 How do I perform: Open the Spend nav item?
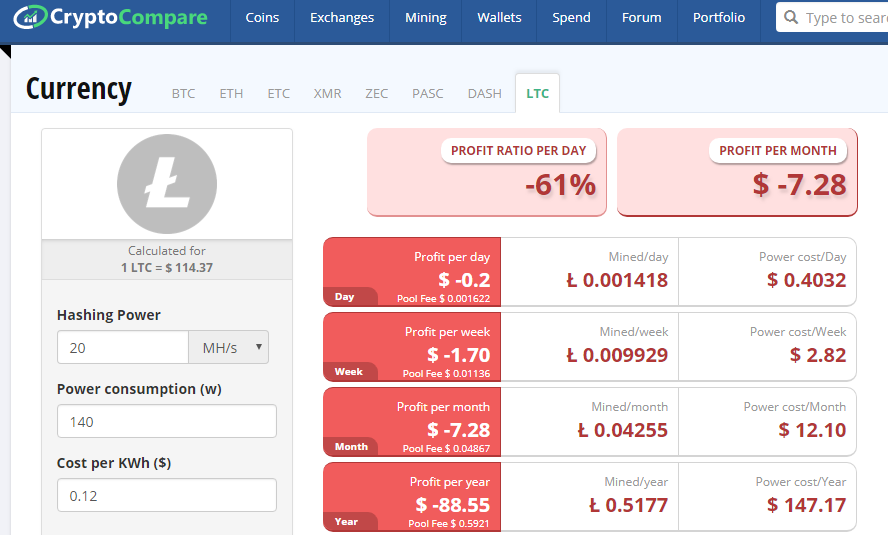coord(571,18)
